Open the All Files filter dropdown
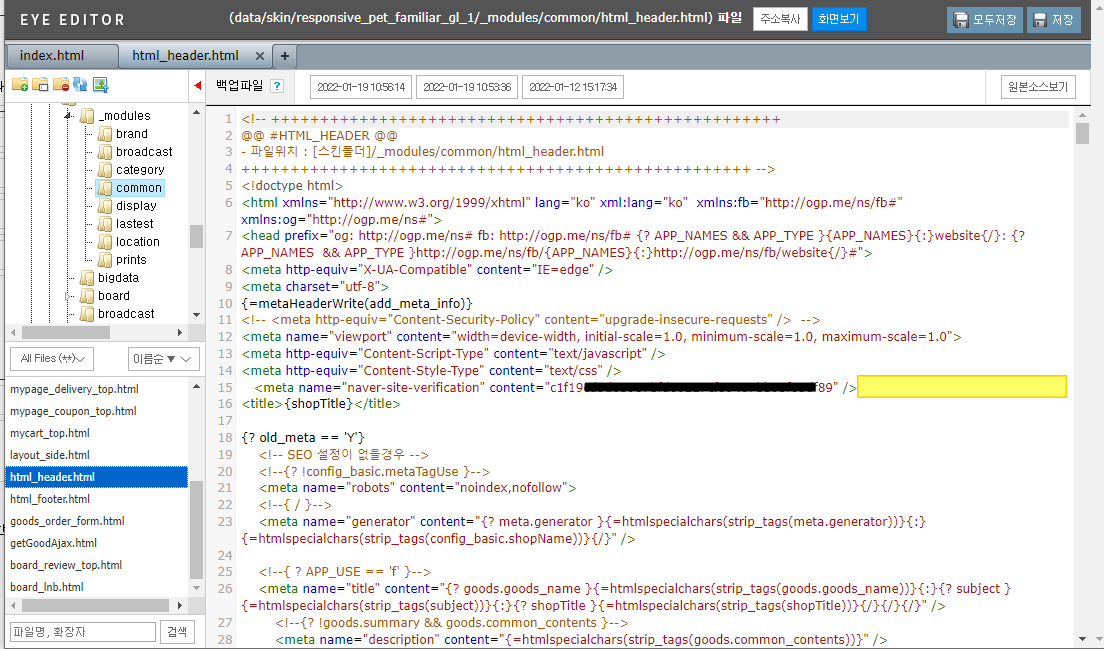1104x649 pixels. pyautogui.click(x=51, y=358)
